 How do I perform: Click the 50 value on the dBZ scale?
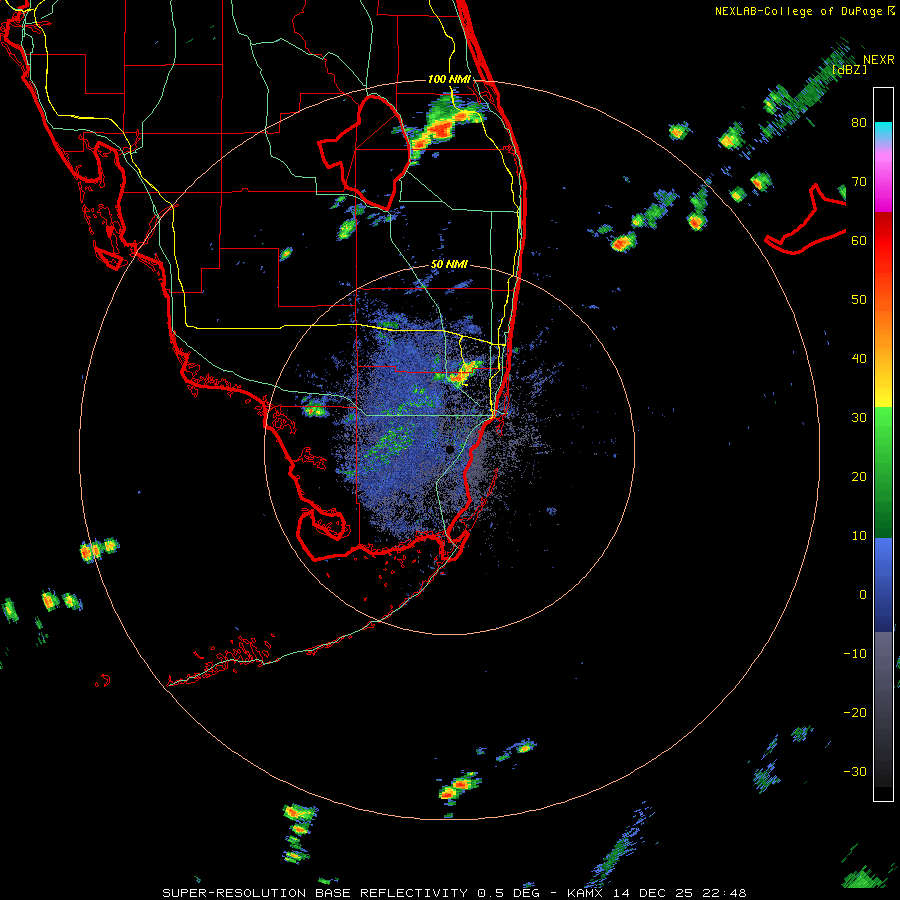click(859, 300)
